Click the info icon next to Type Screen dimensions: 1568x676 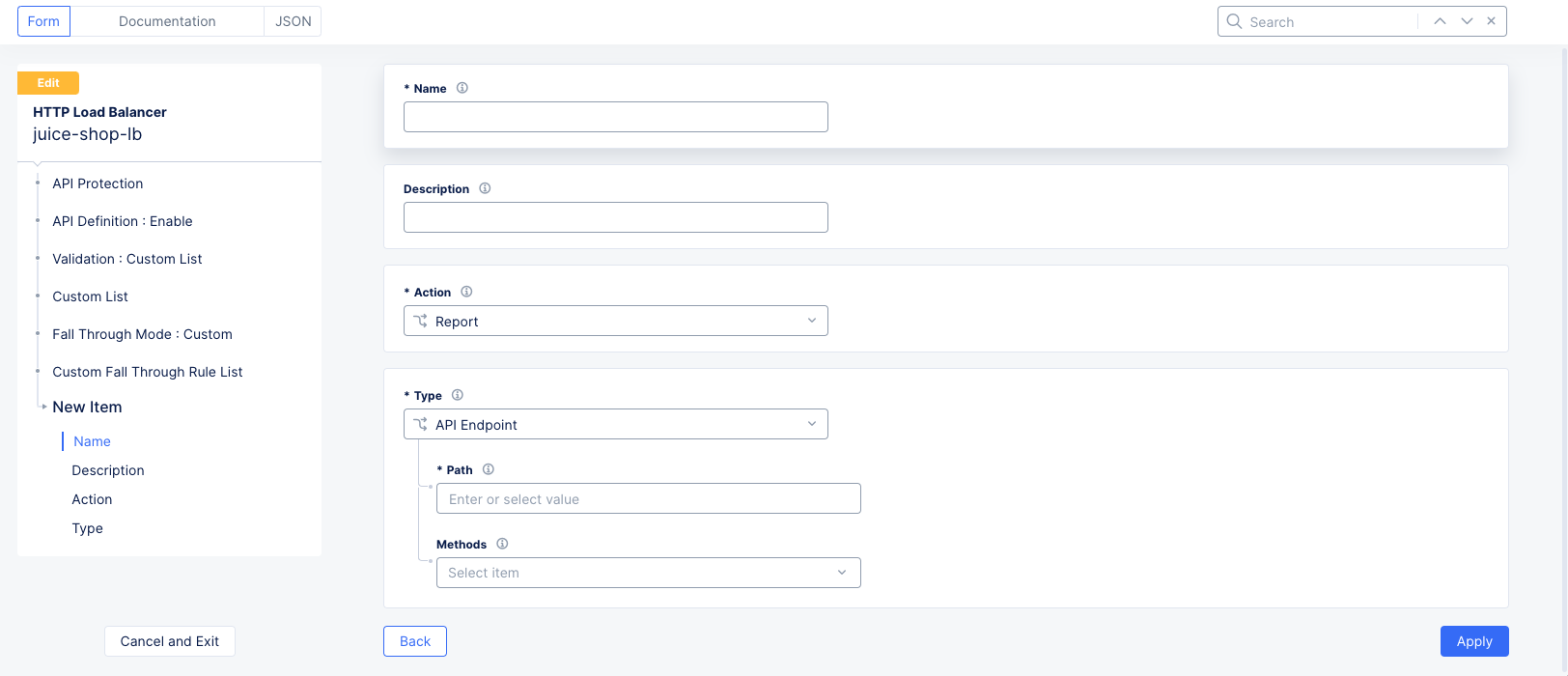(x=458, y=395)
